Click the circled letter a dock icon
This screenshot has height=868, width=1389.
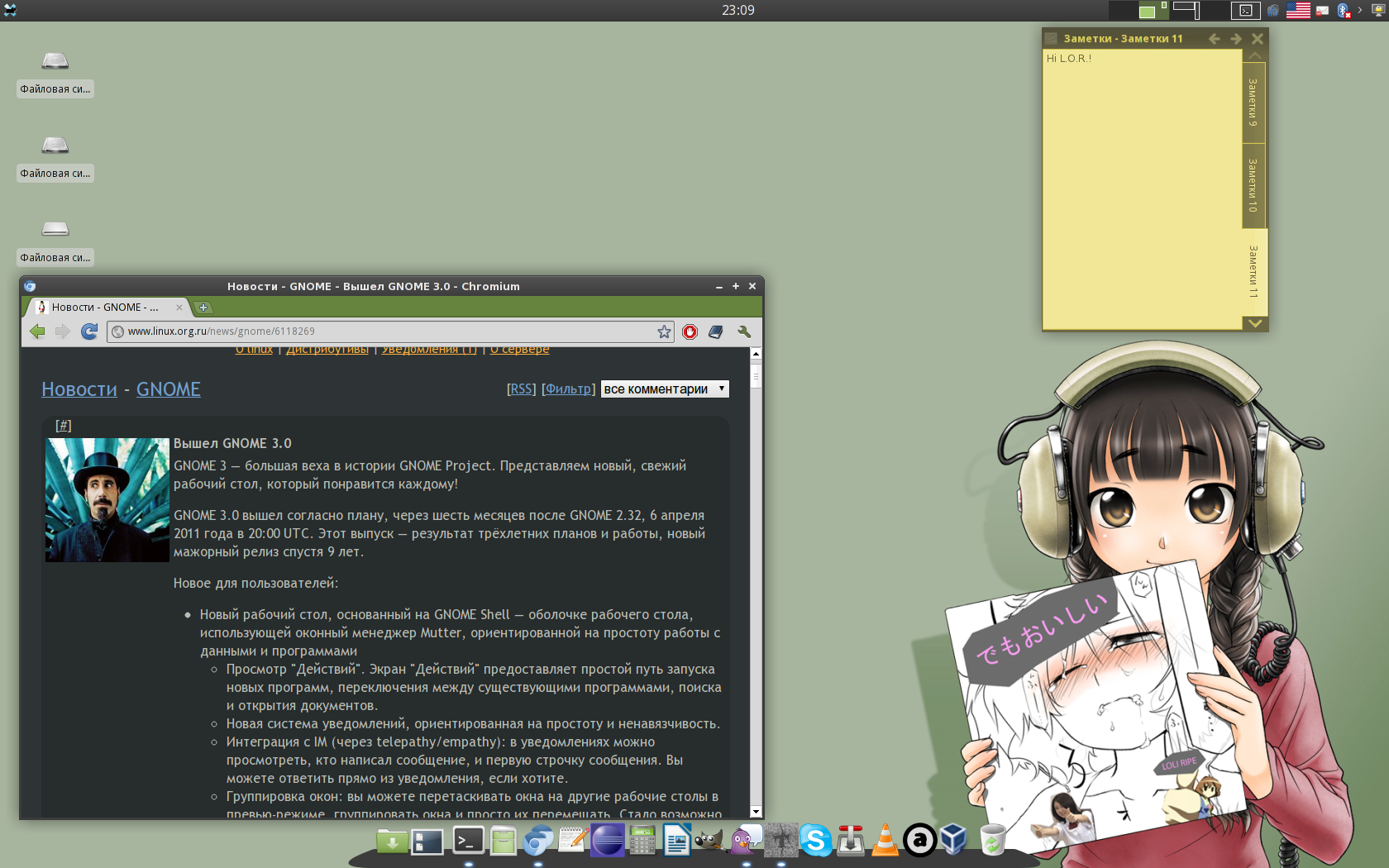(x=919, y=841)
